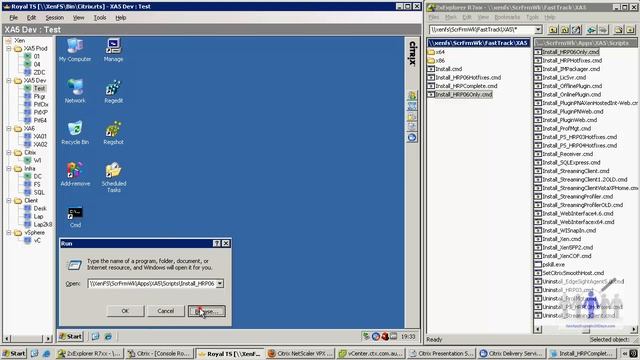
Task: Open the Tools menu in Royal TS
Action: click(x=100, y=18)
